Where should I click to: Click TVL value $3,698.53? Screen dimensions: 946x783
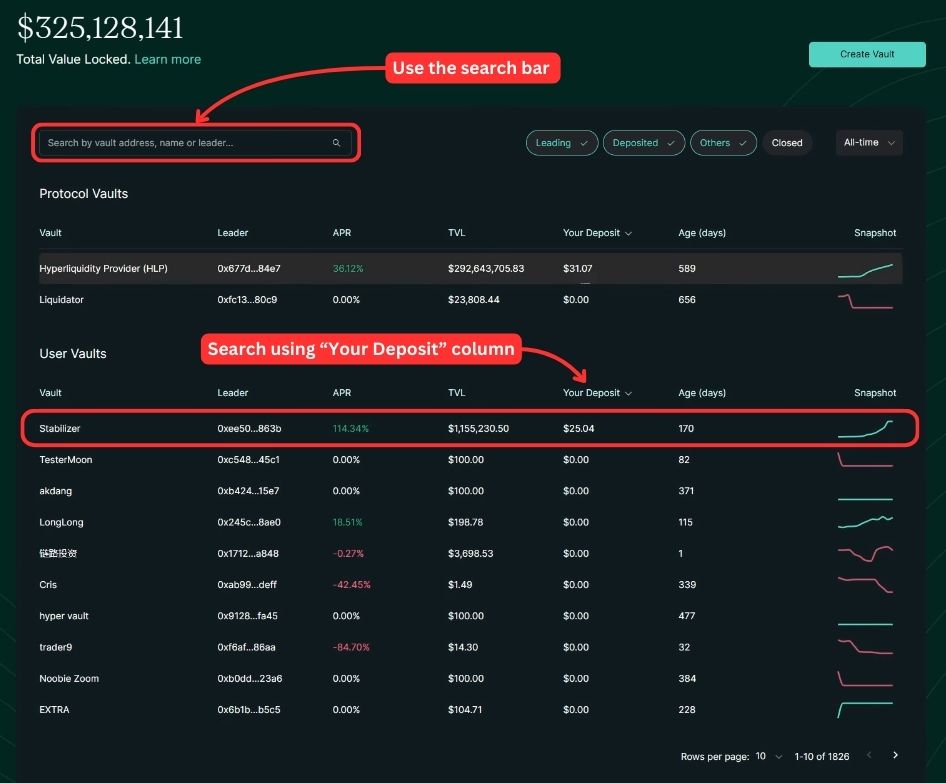coord(470,554)
